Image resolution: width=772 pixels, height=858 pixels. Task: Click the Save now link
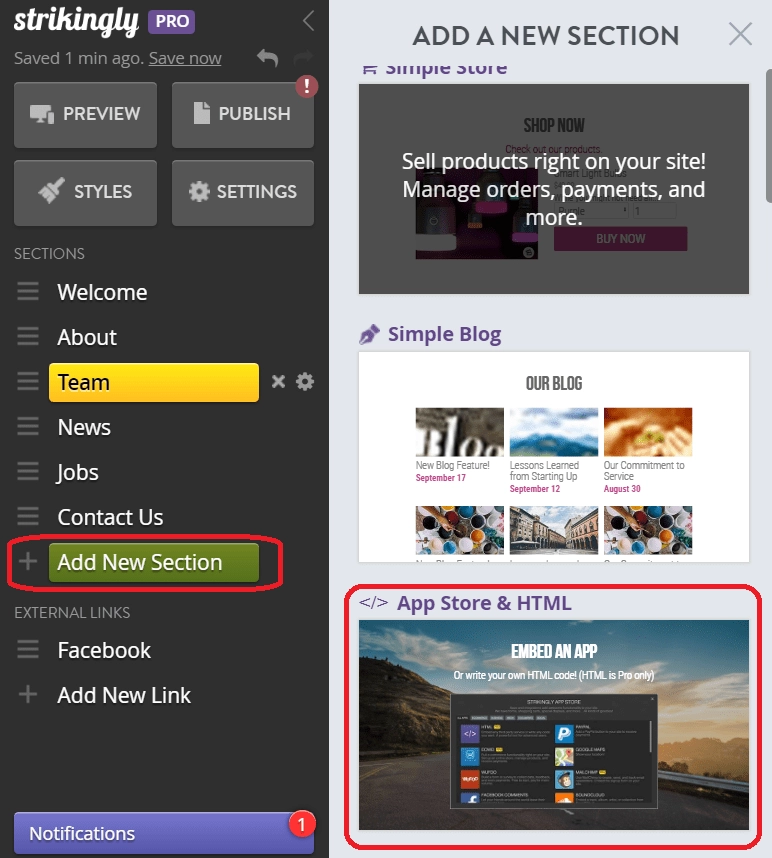point(185,58)
